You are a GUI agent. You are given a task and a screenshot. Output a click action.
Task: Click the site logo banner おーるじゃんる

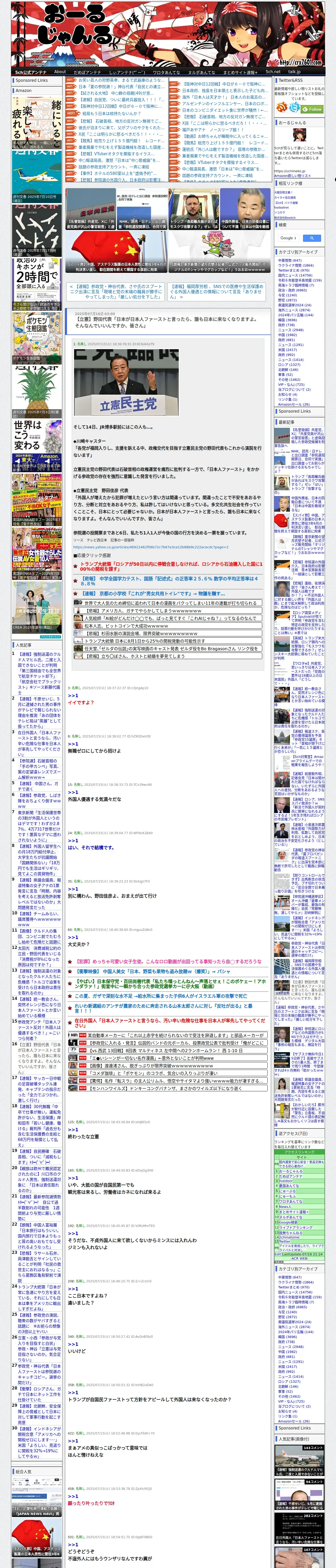coord(168,34)
